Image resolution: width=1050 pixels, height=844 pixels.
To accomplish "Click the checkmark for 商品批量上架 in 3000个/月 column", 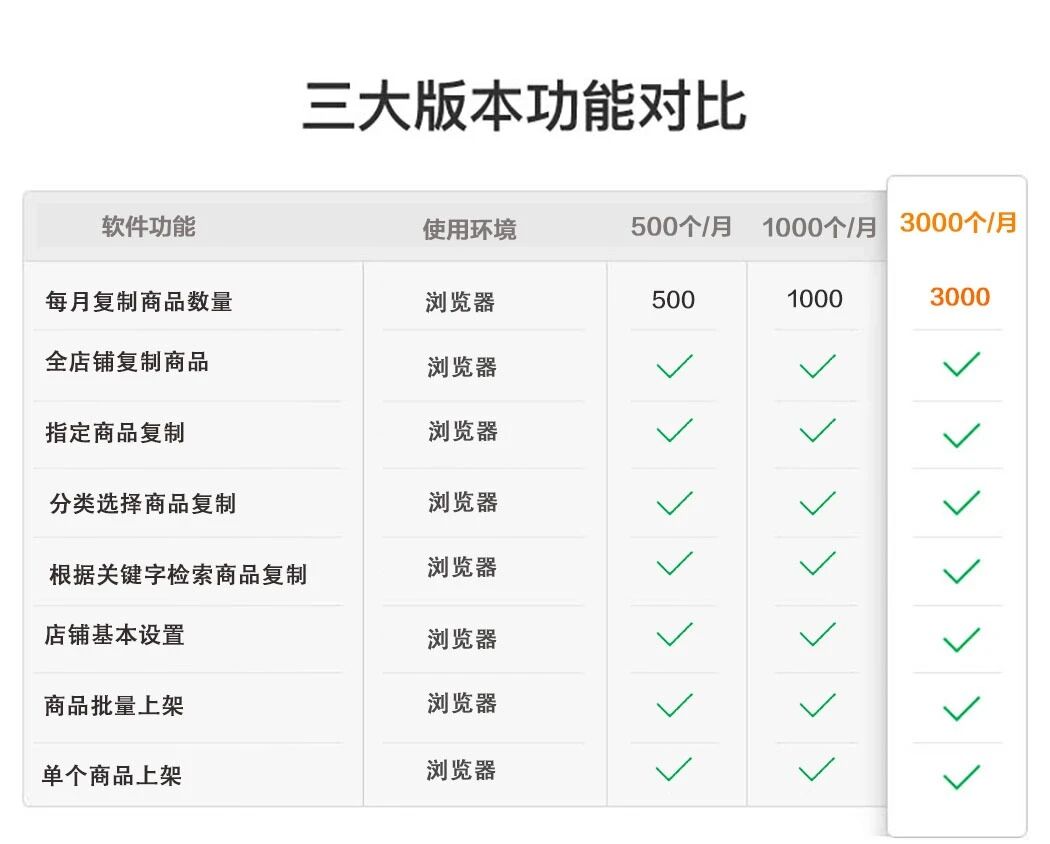I will pyautogui.click(x=956, y=704).
